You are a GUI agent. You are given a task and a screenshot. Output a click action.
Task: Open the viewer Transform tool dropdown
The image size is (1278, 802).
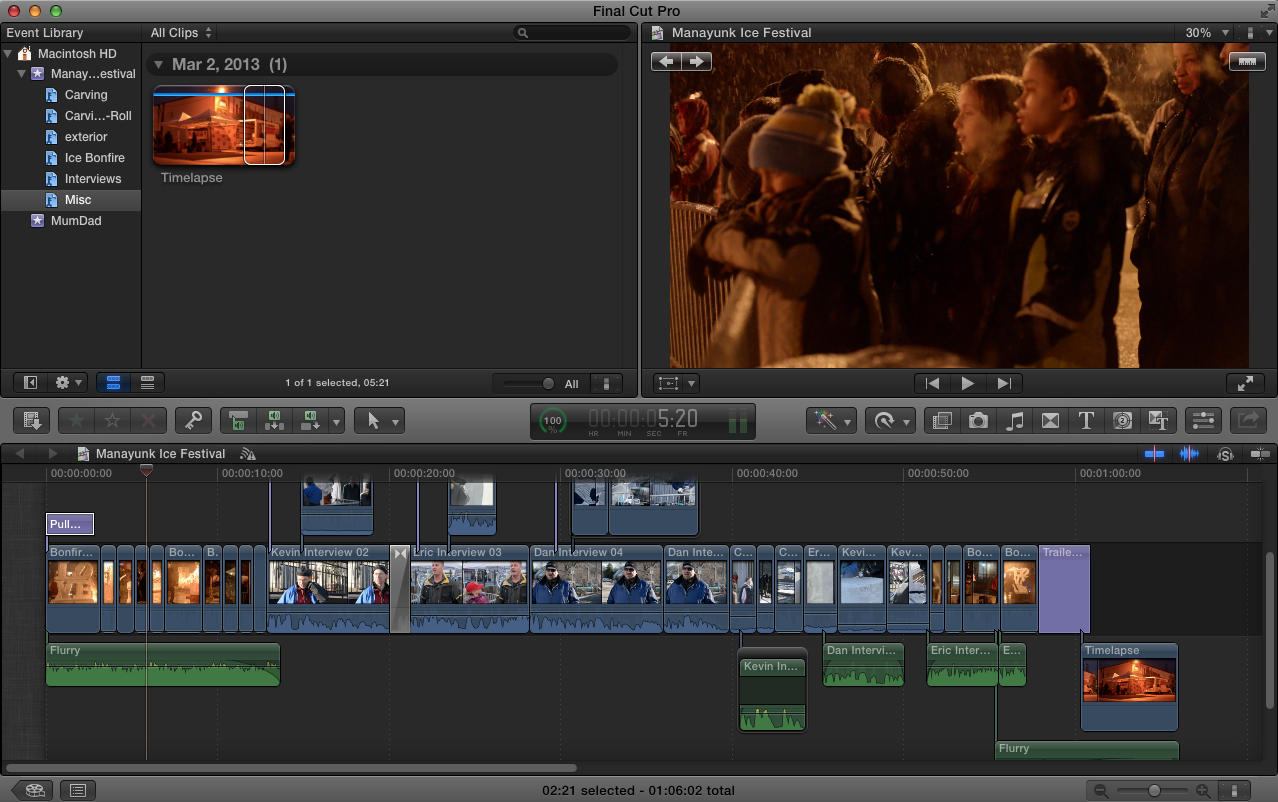coord(676,383)
